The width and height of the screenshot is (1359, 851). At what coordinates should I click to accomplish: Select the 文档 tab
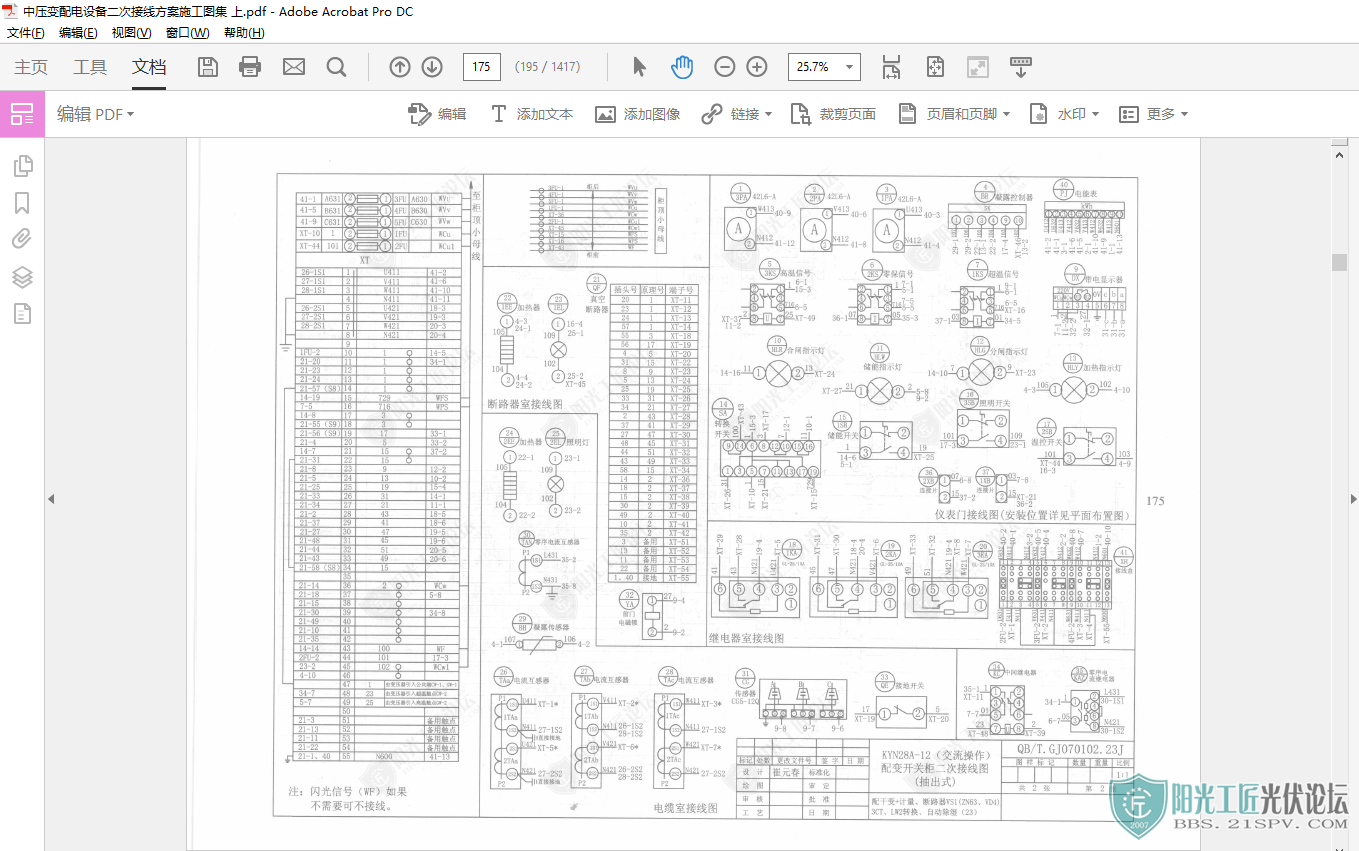149,67
